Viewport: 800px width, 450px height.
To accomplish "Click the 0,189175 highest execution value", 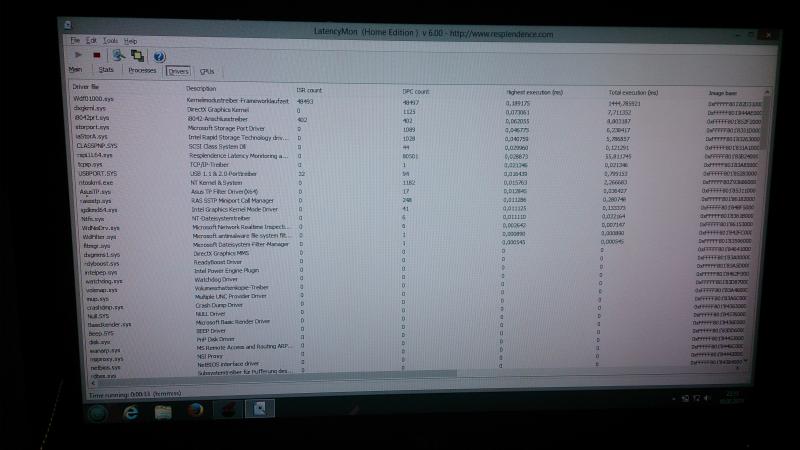I will (517, 103).
